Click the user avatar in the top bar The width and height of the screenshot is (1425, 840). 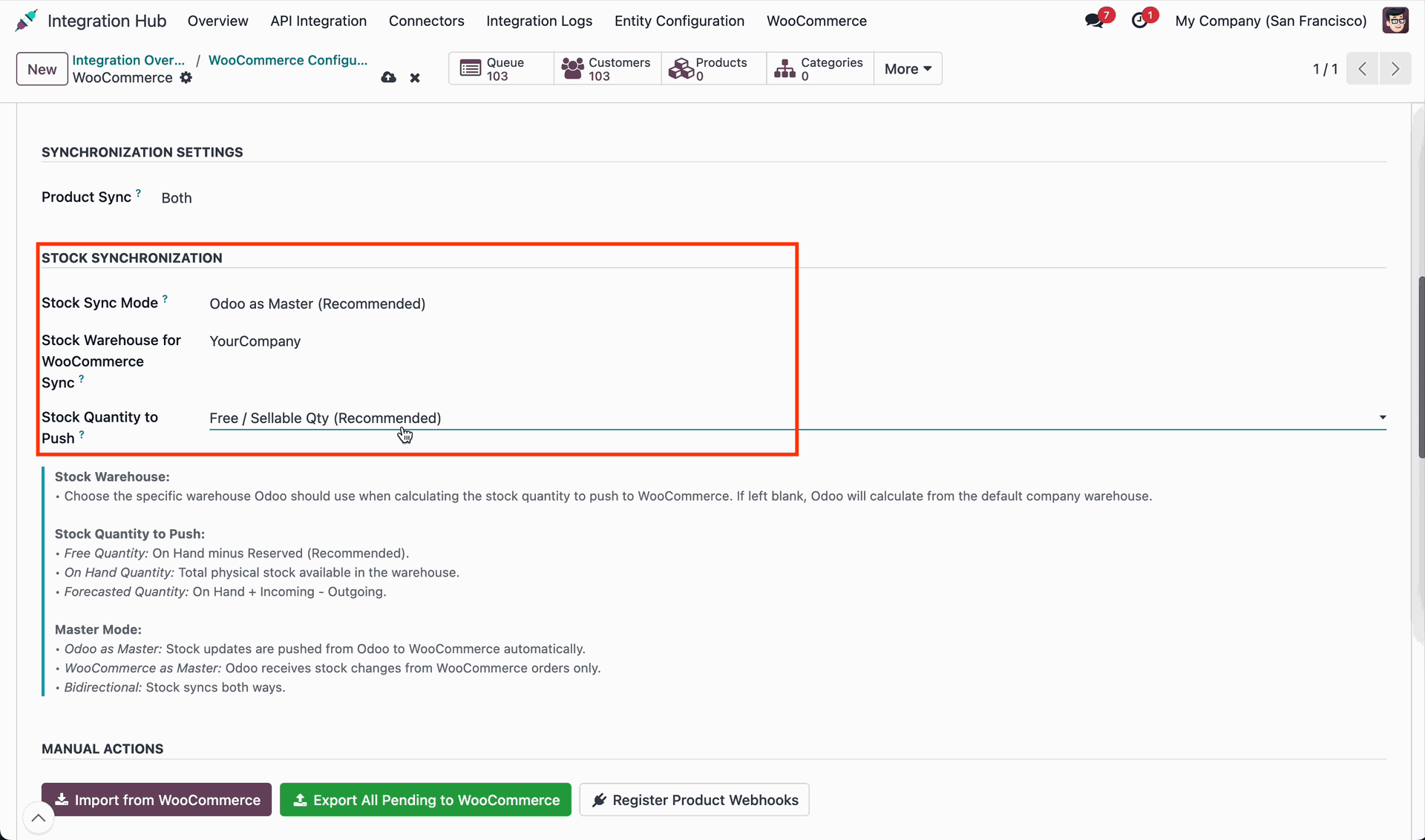pos(1395,21)
